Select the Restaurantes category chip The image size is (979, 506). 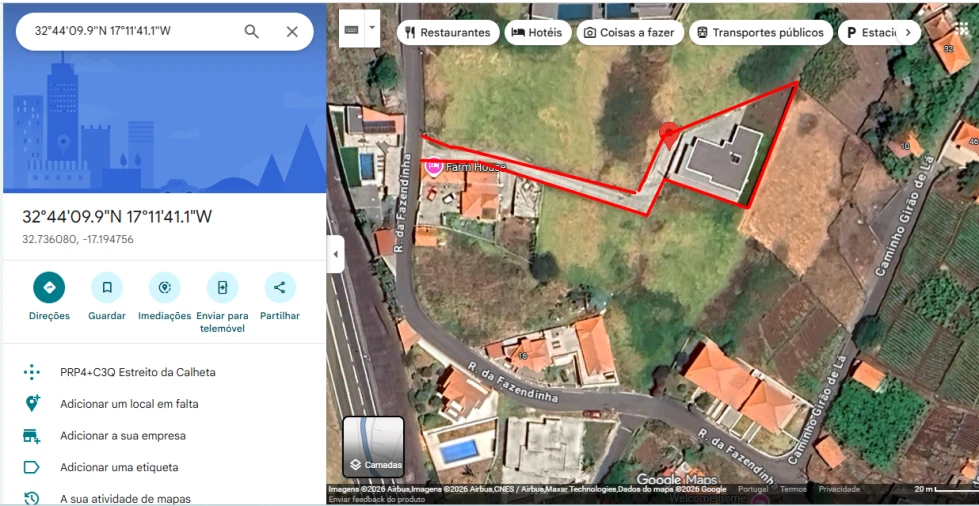(448, 32)
